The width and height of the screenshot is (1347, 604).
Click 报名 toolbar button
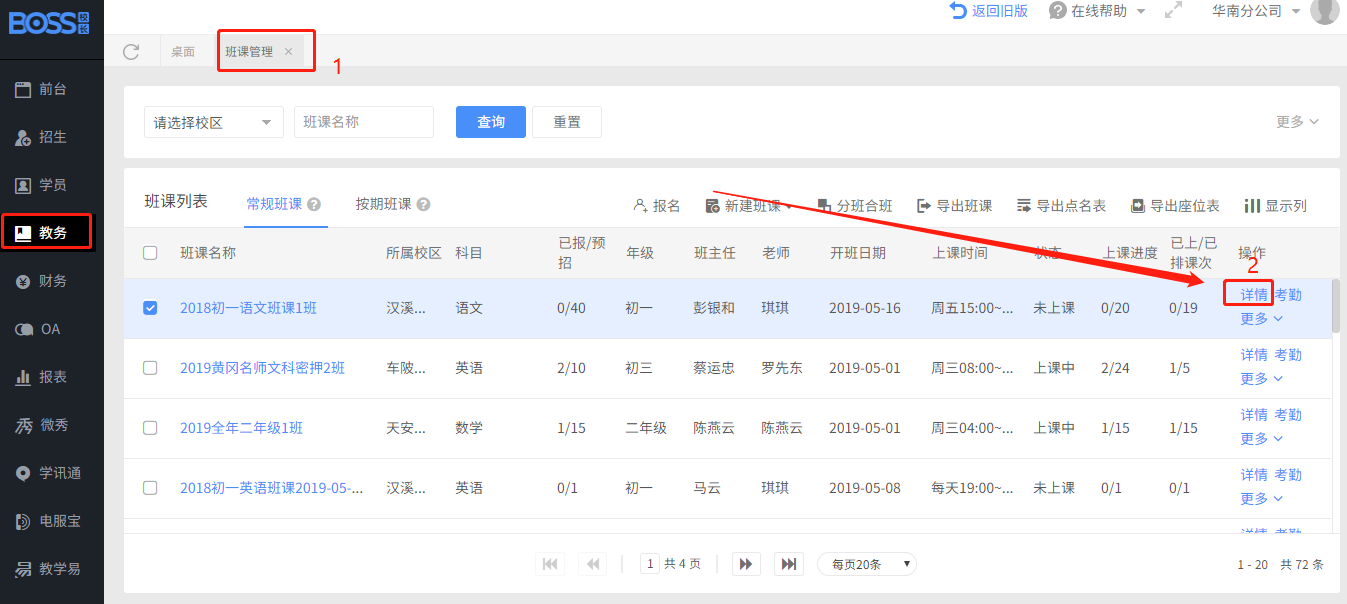coord(657,206)
